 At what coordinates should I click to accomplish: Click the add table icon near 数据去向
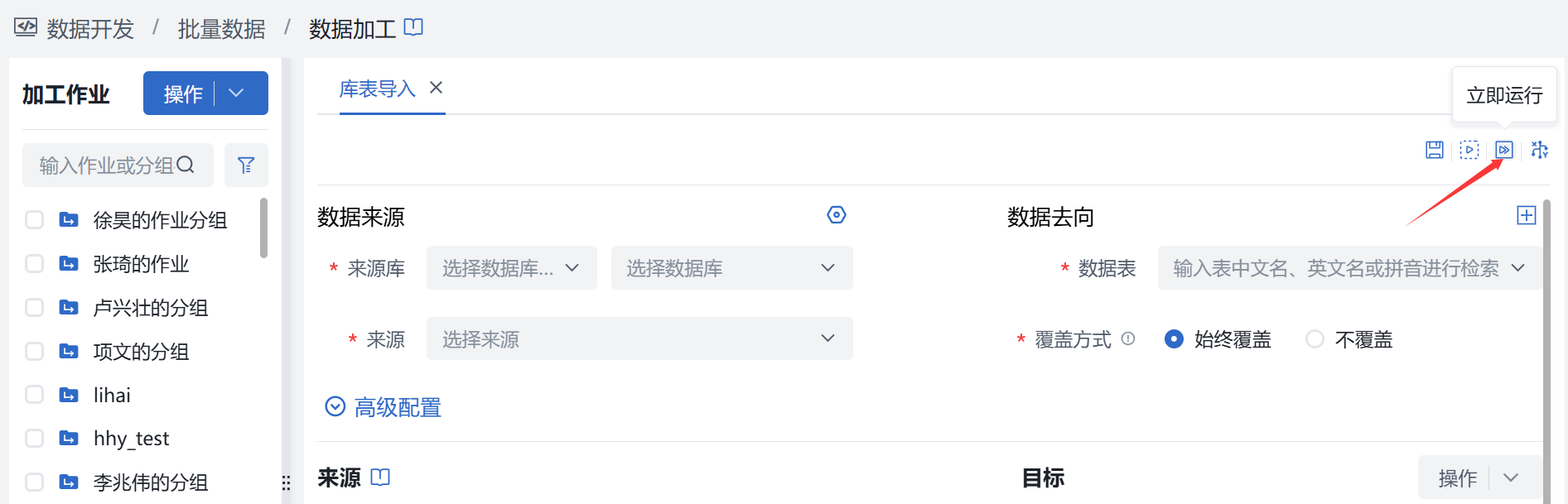click(1527, 214)
